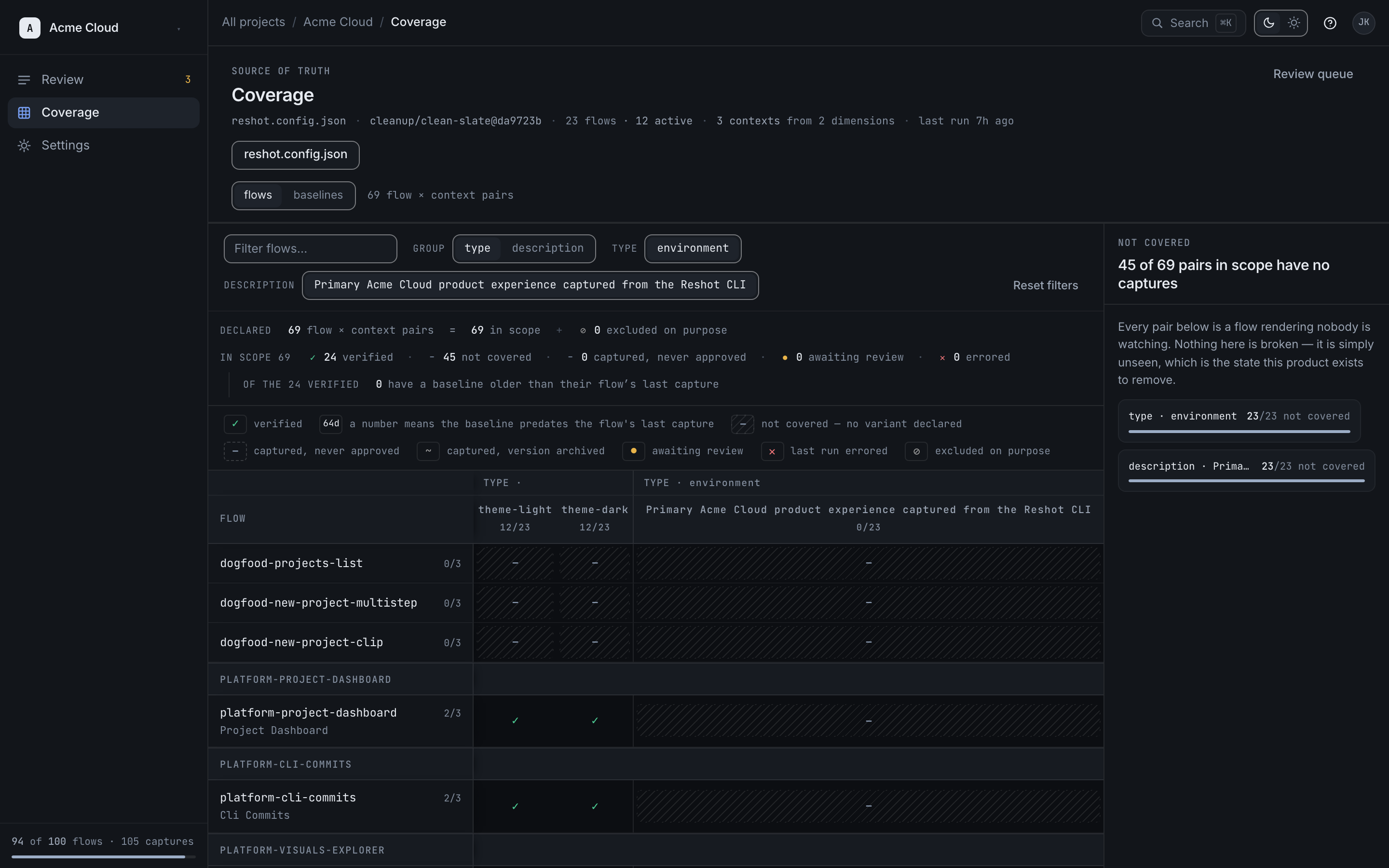Screen dimensions: 1389x868
Task: Click theme-dark cell for dogfood-projects-list
Action: pyautogui.click(x=595, y=564)
